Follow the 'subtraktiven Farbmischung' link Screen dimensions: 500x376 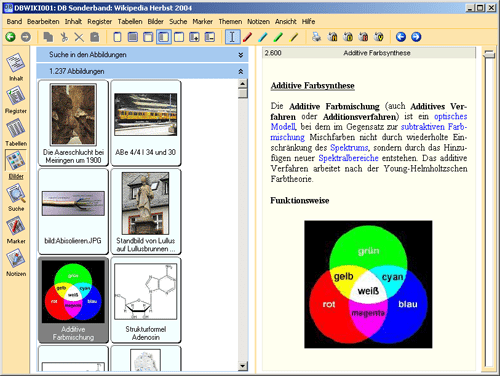pyautogui.click(x=434, y=127)
